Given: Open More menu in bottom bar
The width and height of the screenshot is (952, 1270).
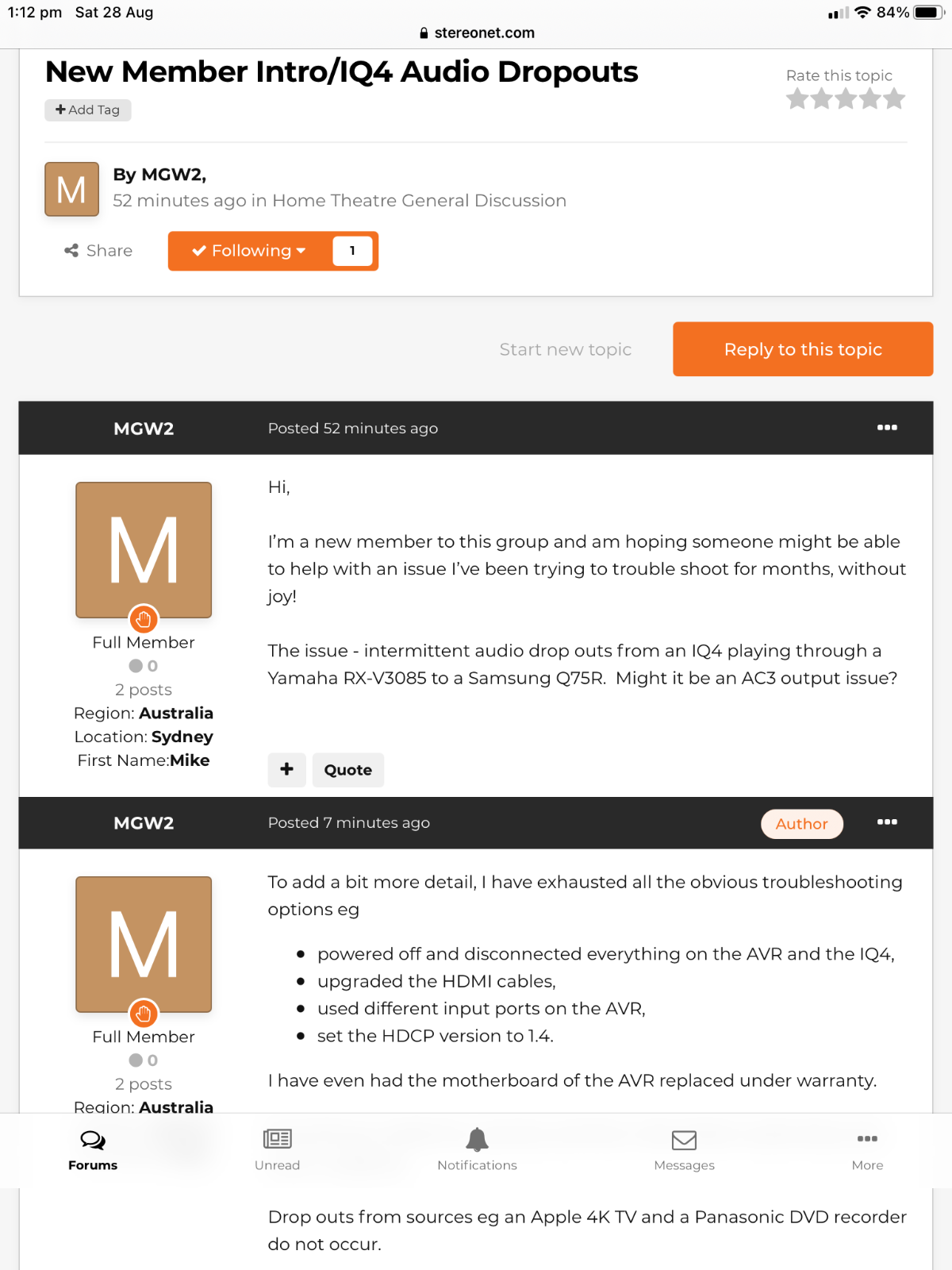Looking at the screenshot, I should coord(867,1139).
